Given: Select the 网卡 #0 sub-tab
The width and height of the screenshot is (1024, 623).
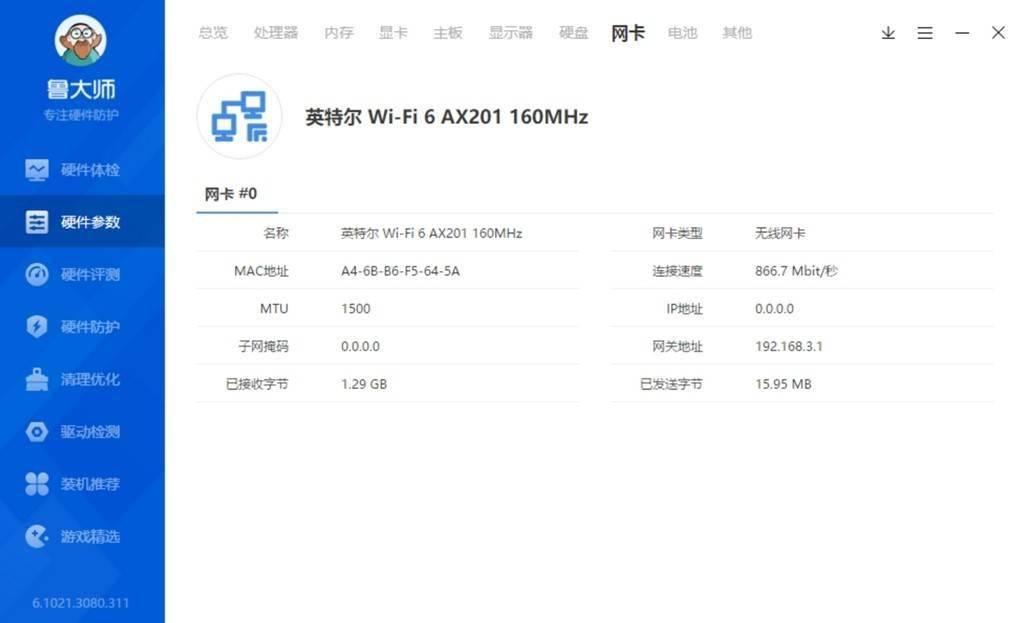Looking at the screenshot, I should coord(231,194).
